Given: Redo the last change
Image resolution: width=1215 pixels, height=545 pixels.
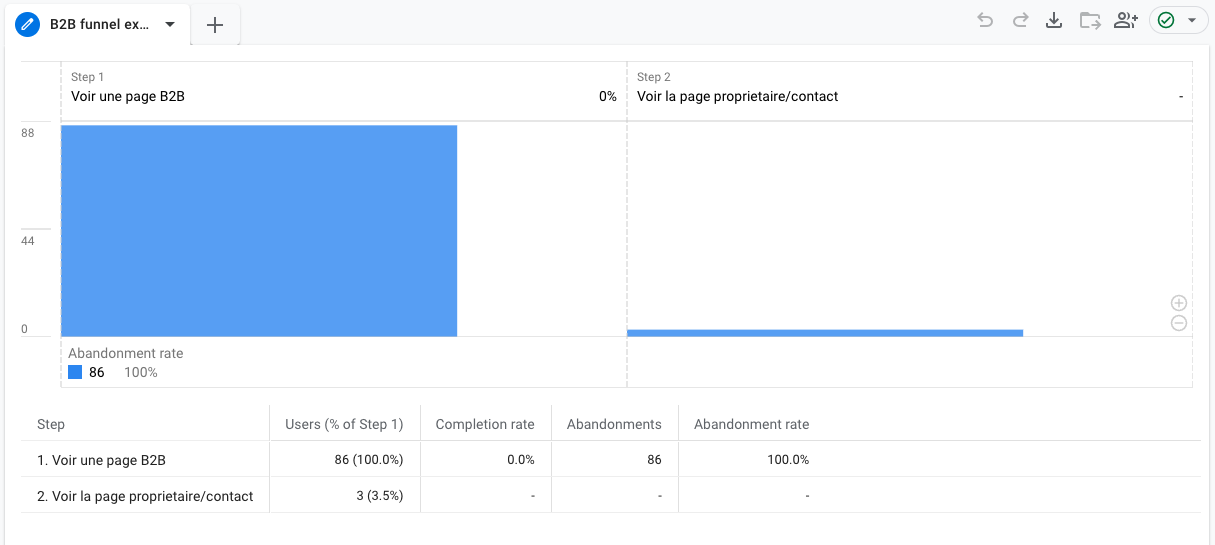Looking at the screenshot, I should coord(1020,21).
